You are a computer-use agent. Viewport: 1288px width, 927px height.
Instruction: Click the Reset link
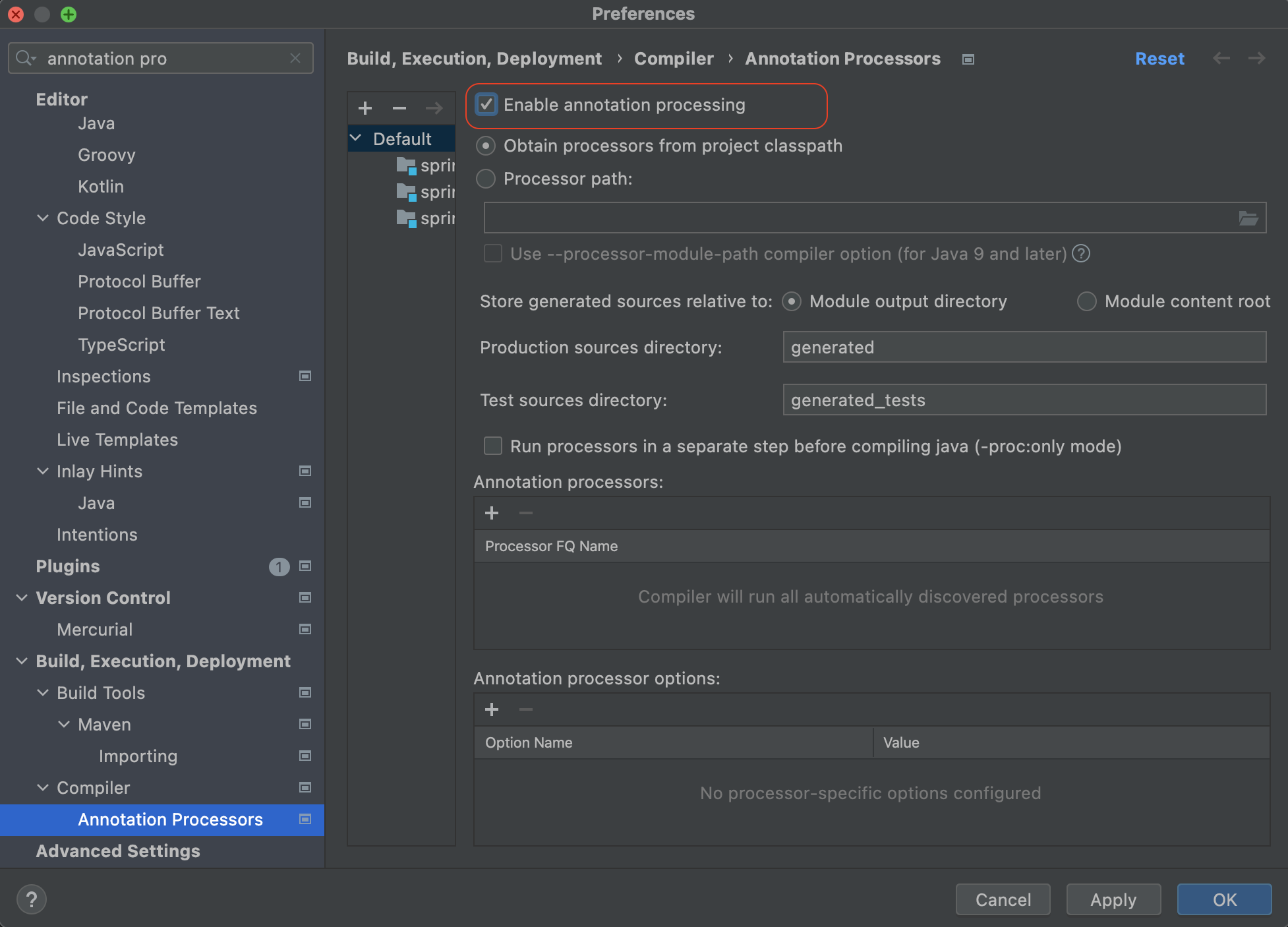[x=1159, y=59]
